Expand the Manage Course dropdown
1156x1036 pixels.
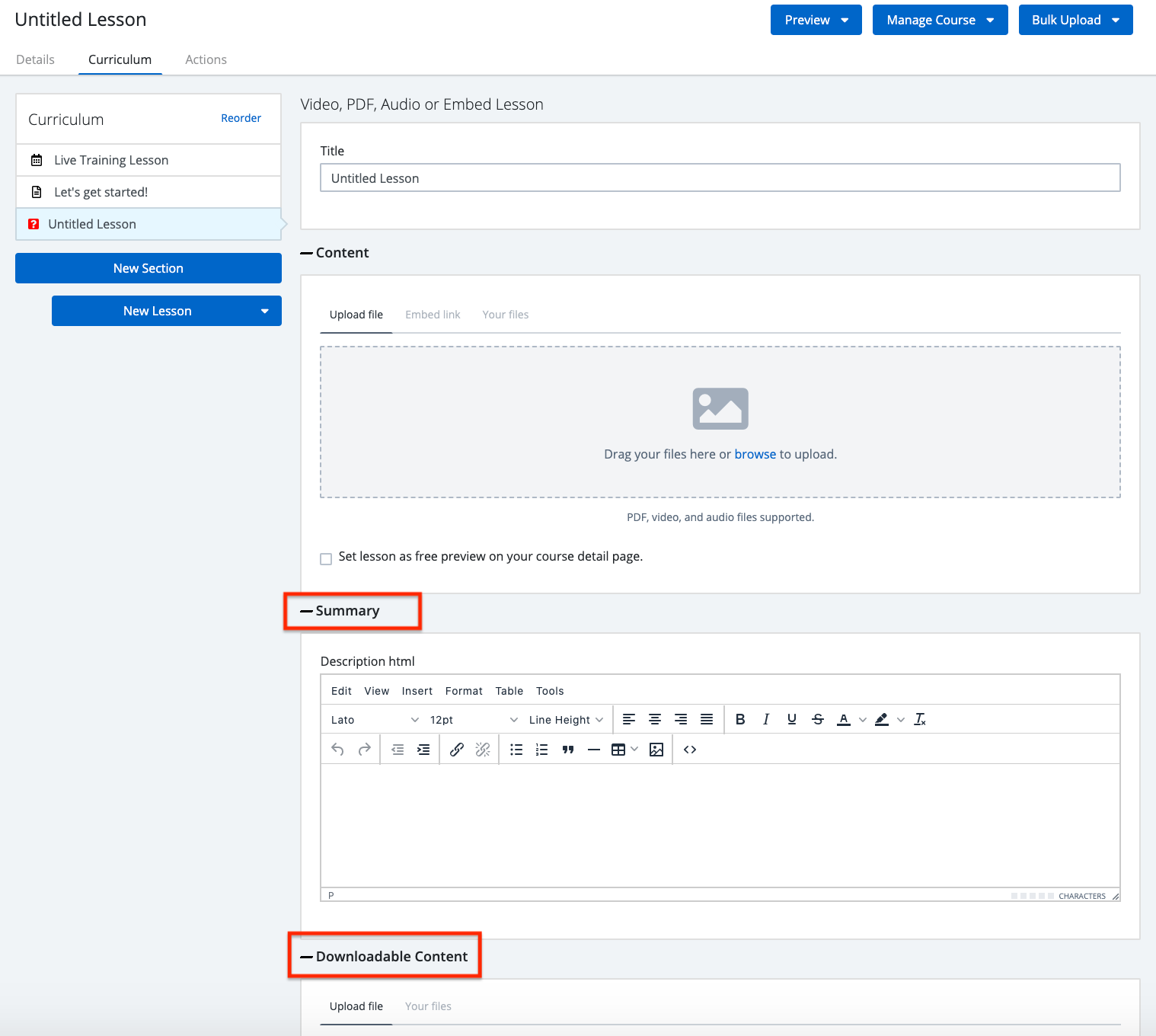(x=940, y=20)
